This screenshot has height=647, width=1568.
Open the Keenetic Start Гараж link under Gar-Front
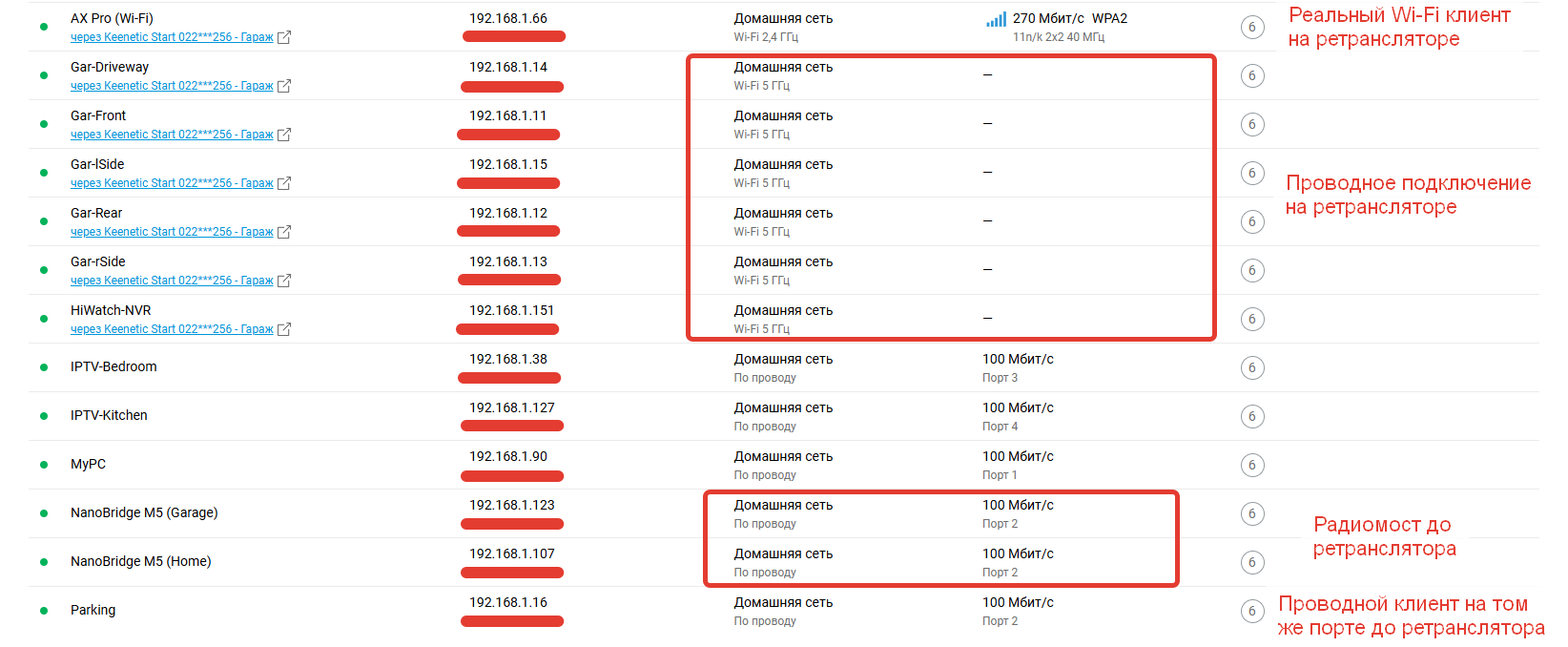click(x=172, y=135)
